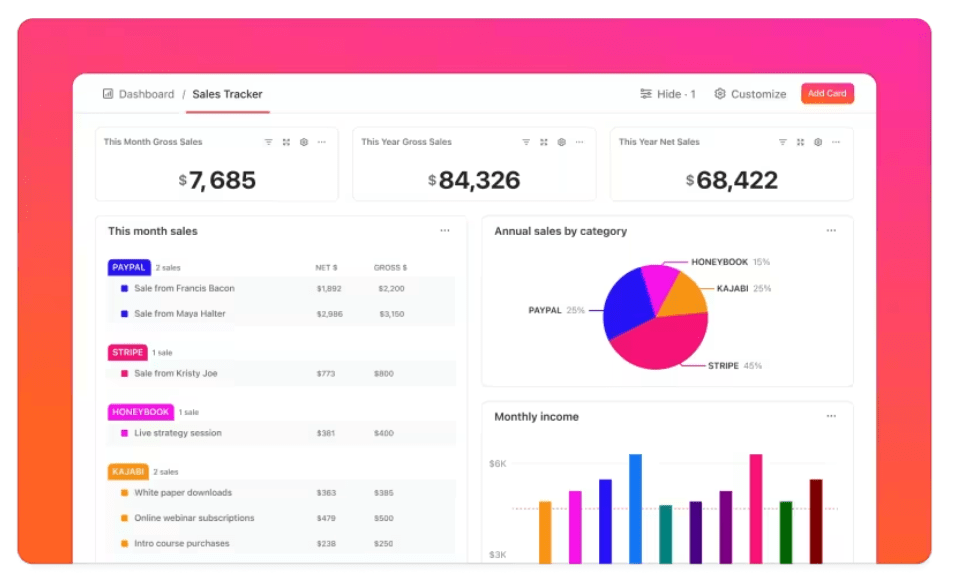Click the orange bar in Monthly income
This screenshot has height=586, width=957.
point(545,532)
